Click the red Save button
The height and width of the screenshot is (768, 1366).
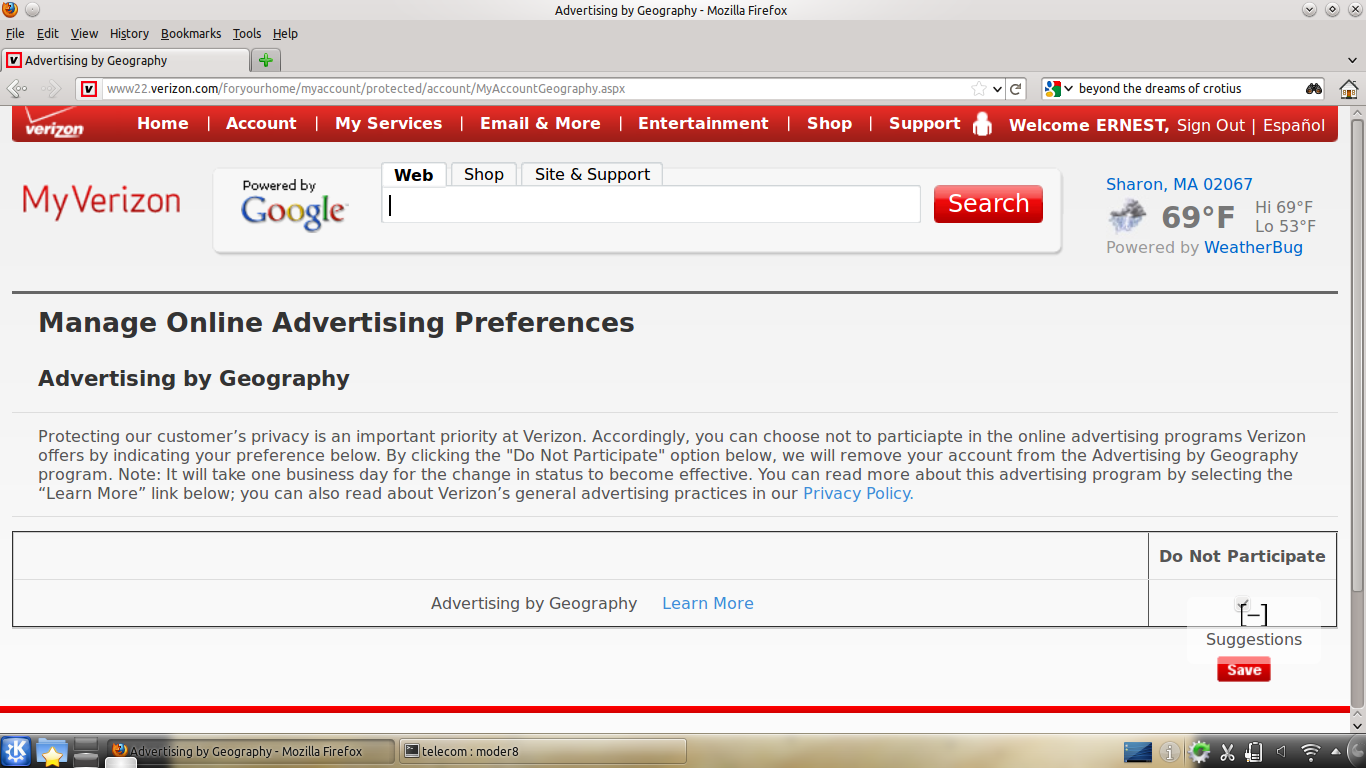pyautogui.click(x=1244, y=670)
